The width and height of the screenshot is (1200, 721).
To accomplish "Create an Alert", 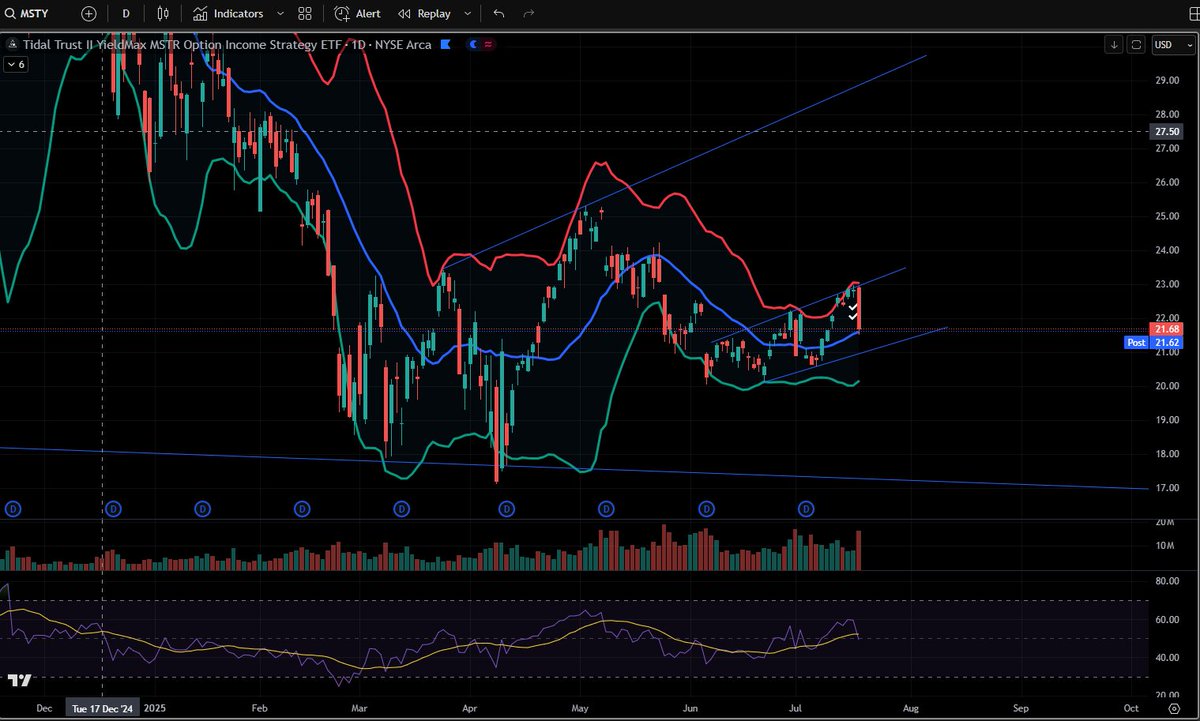I will (x=357, y=14).
